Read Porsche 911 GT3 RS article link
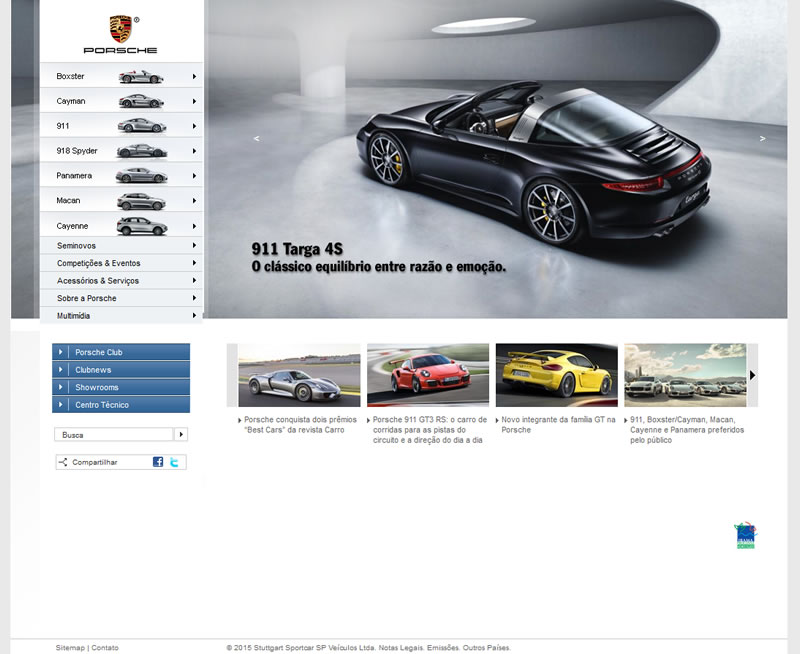Viewport: 800px width, 654px height. [x=430, y=430]
